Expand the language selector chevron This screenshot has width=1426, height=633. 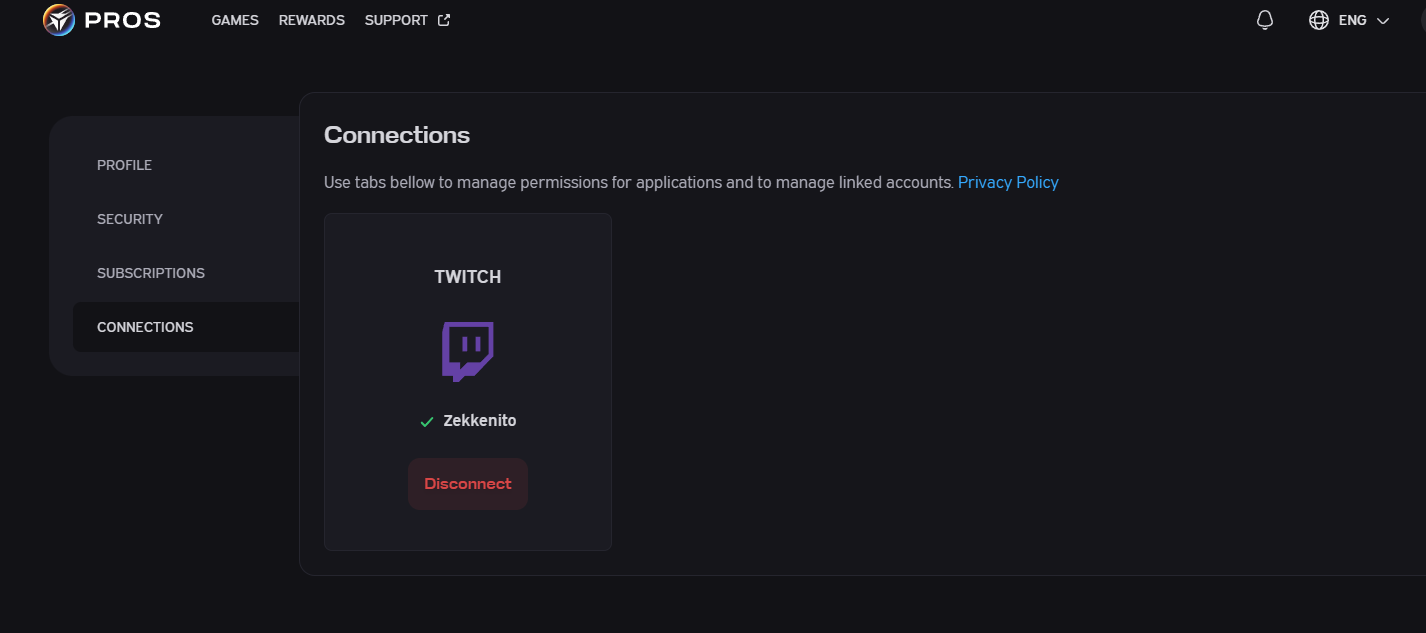coord(1383,20)
